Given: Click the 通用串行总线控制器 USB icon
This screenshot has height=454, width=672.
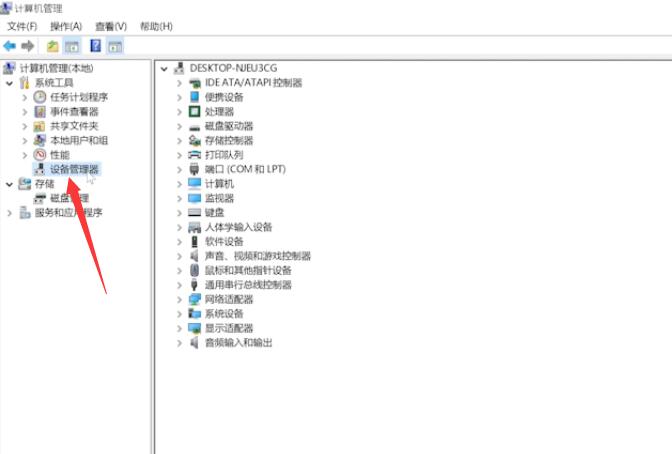Looking at the screenshot, I should (194, 285).
